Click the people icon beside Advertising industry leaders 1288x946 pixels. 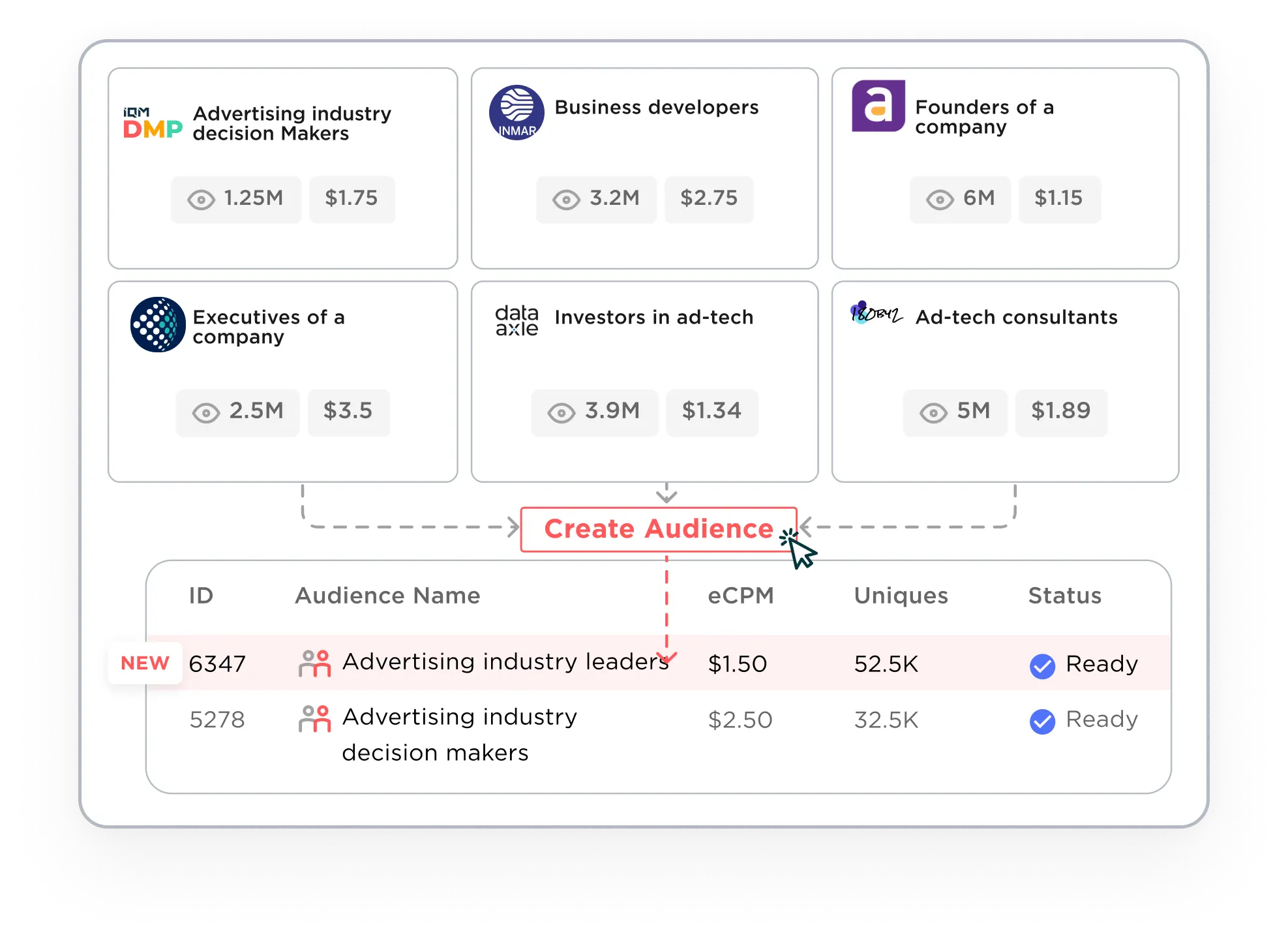tap(314, 664)
